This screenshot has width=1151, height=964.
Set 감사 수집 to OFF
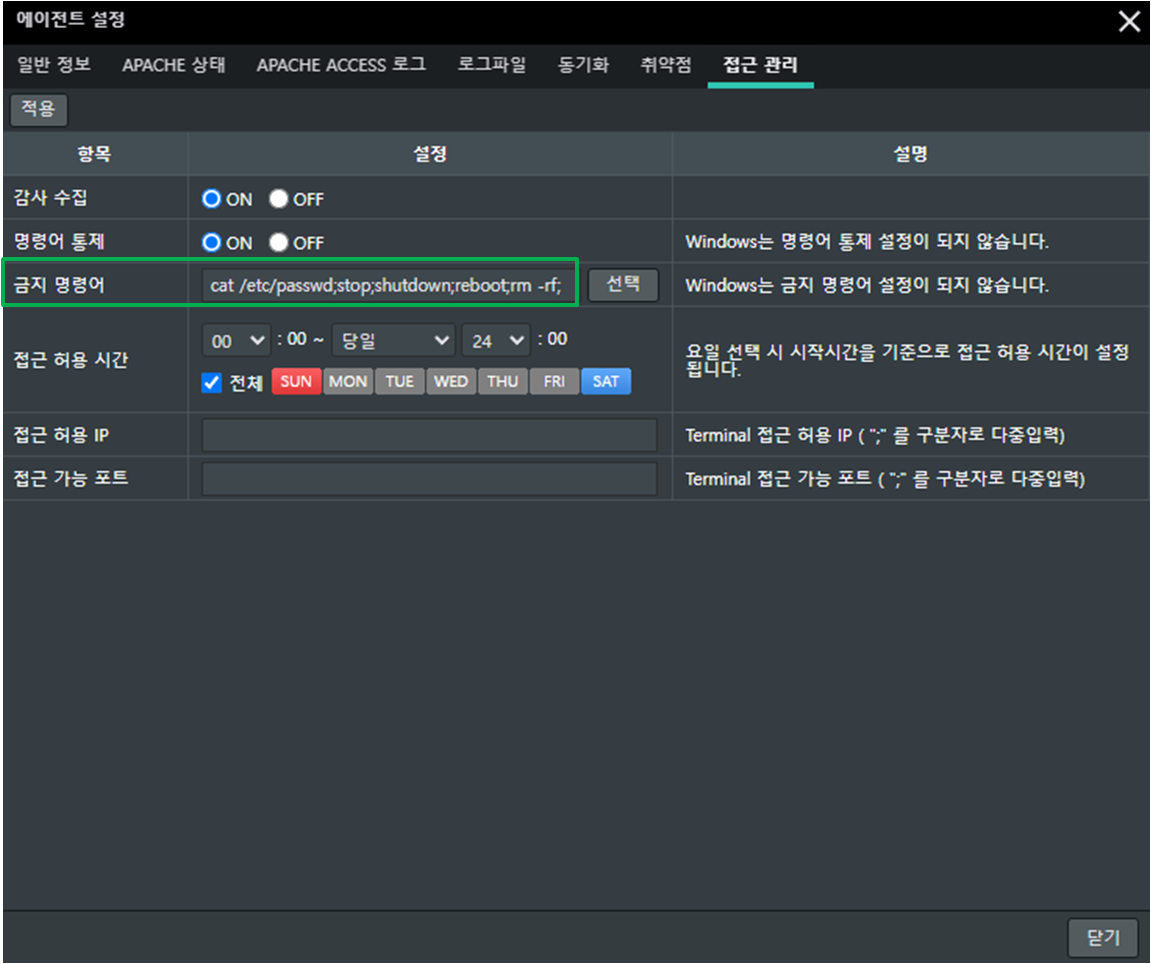(x=279, y=199)
